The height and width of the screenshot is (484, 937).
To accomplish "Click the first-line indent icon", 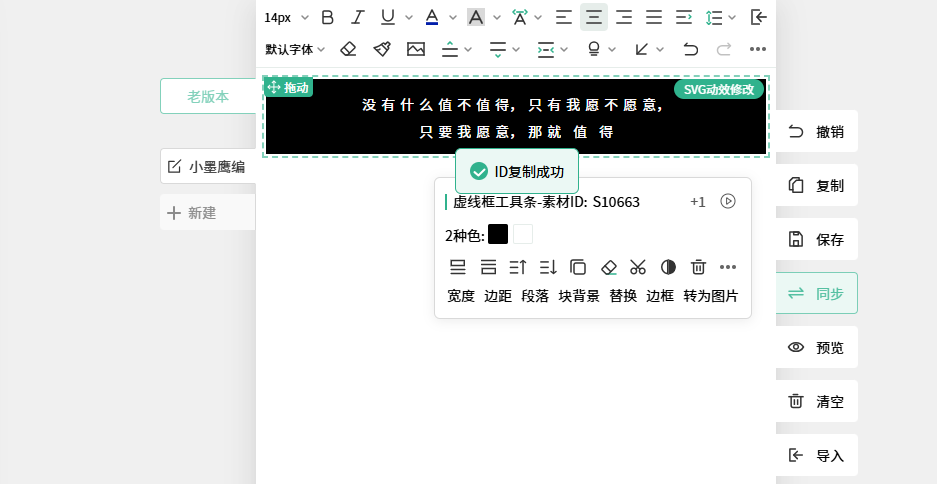I will pyautogui.click(x=684, y=17).
